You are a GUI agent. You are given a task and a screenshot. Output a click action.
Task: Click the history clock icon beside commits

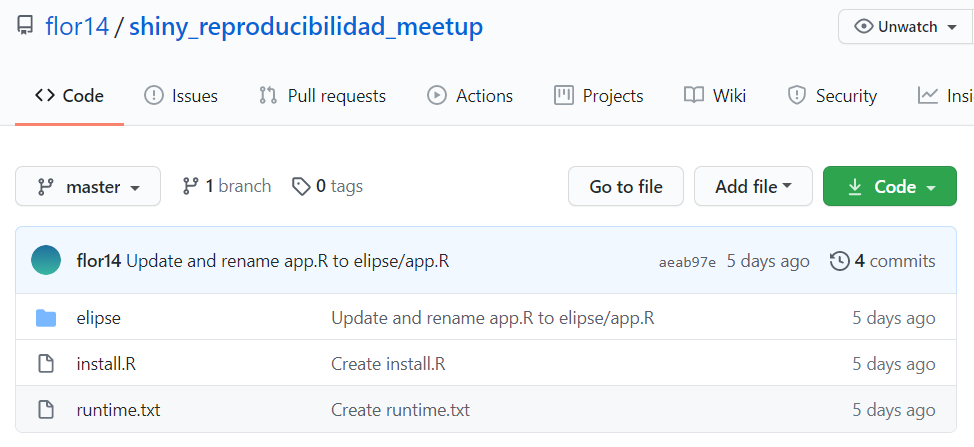[839, 261]
